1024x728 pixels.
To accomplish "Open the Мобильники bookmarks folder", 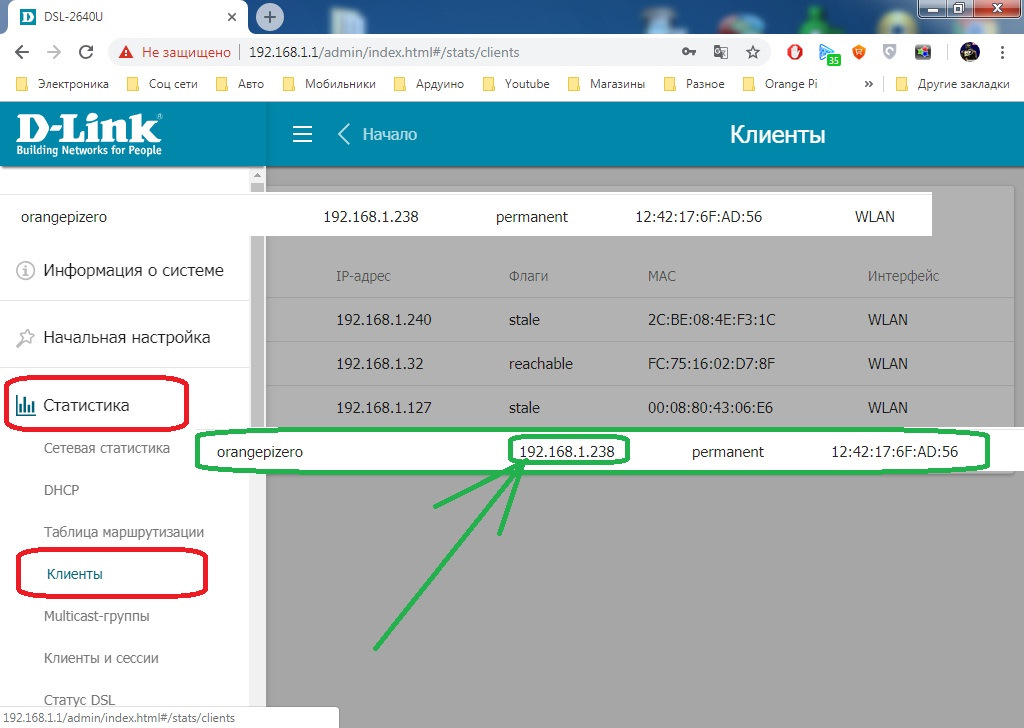I will click(329, 84).
